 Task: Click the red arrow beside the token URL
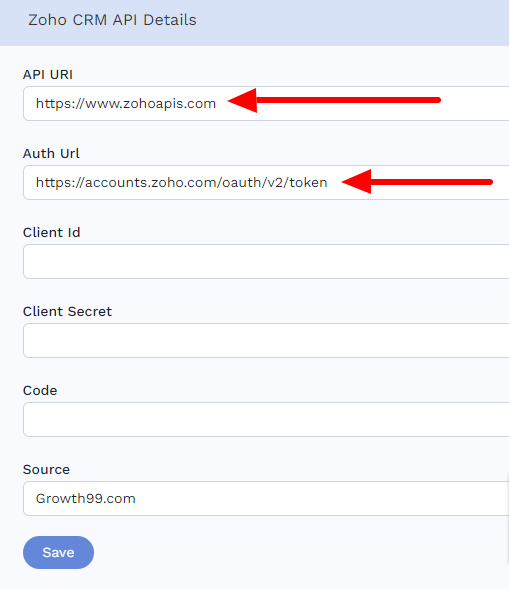[417, 182]
